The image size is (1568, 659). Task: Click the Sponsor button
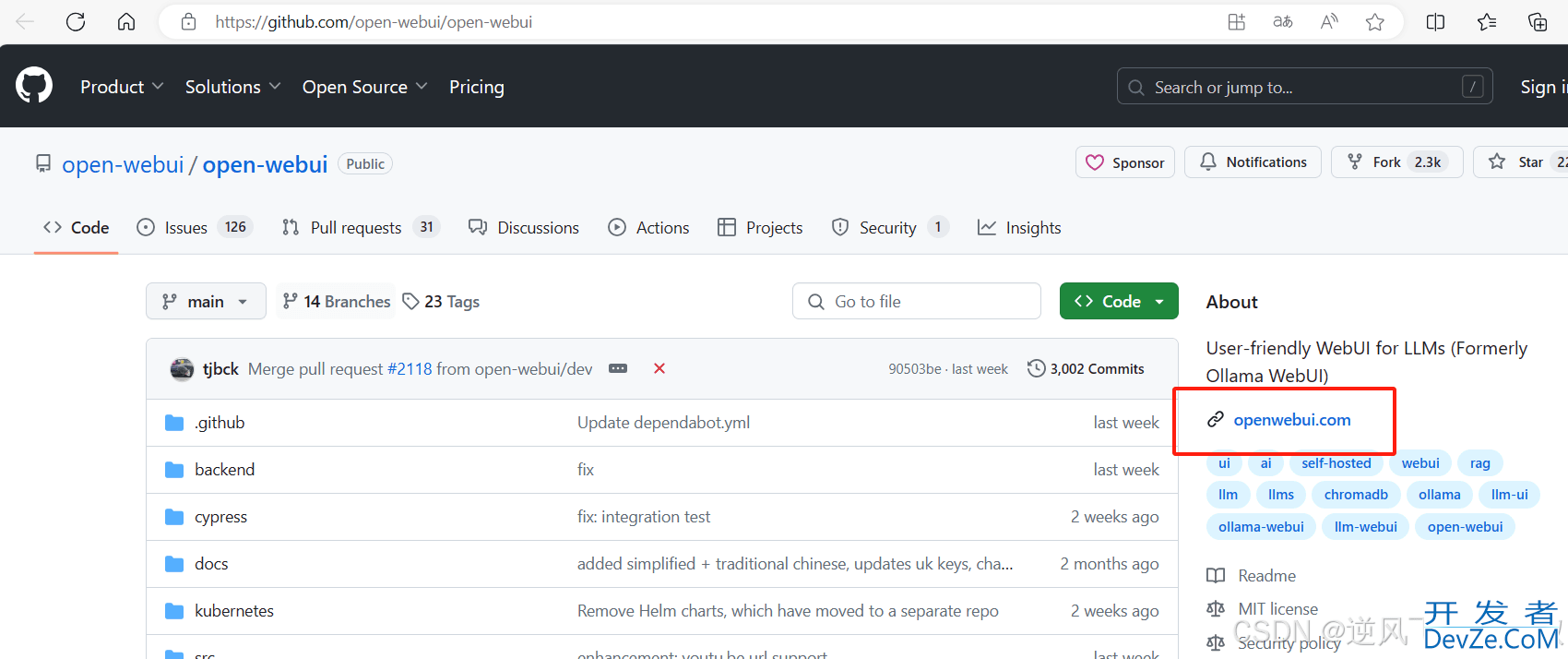tap(1125, 162)
